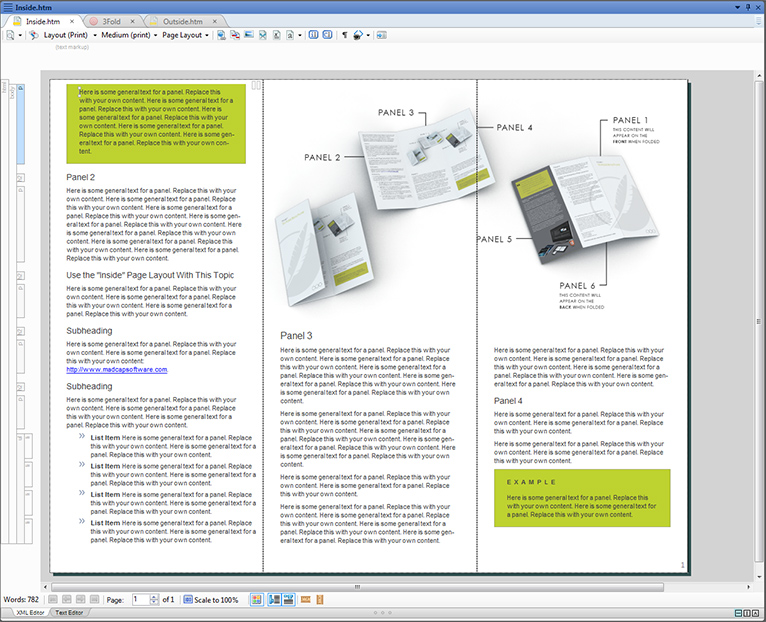Click the first disabled page navigation icon

point(53,600)
